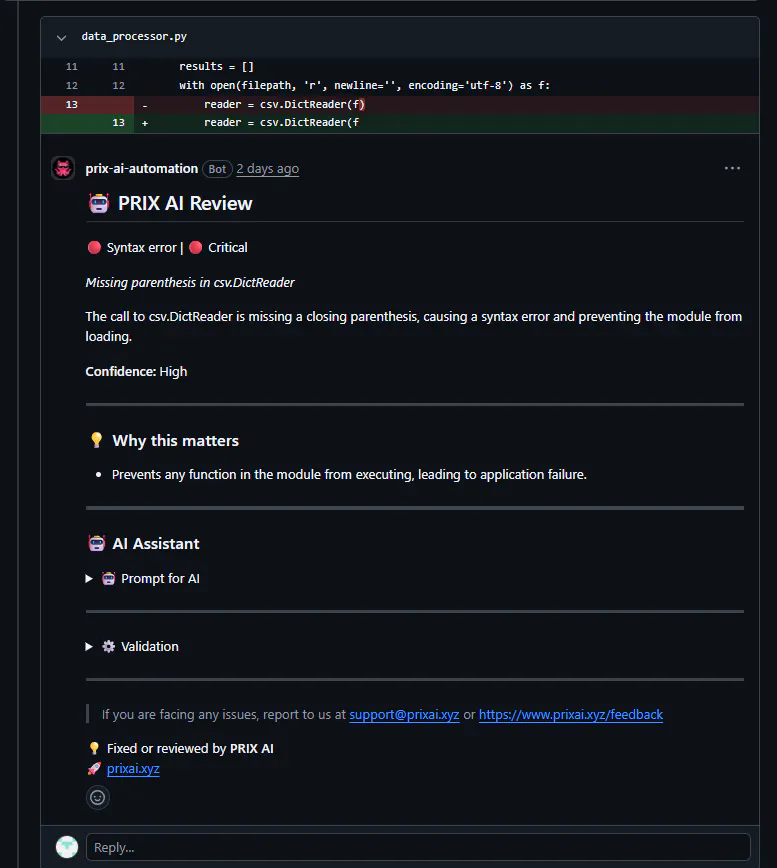
Task: Open prix-ai-automation profile link
Action: (x=141, y=169)
